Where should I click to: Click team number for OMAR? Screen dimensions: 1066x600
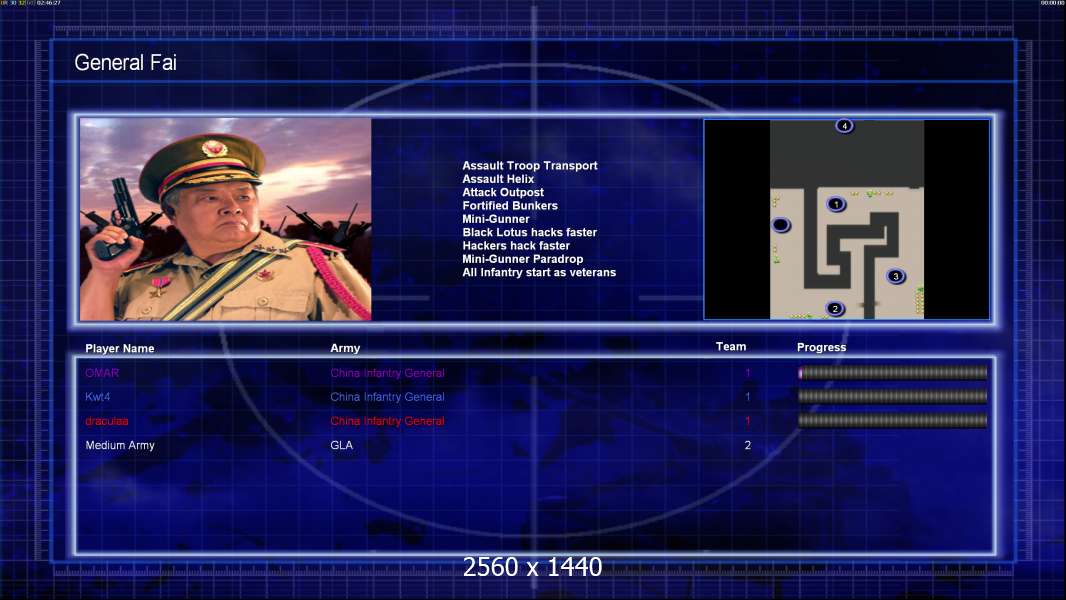tap(748, 373)
